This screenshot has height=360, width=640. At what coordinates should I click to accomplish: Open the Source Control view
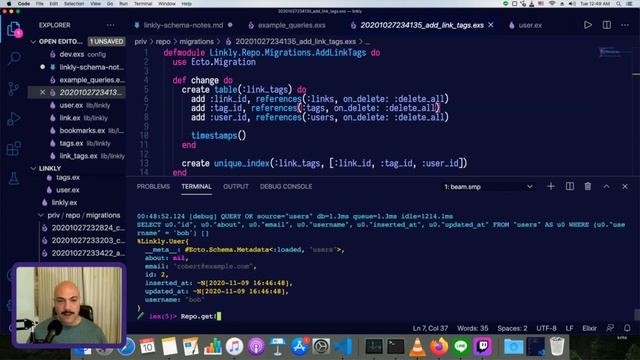point(14,88)
